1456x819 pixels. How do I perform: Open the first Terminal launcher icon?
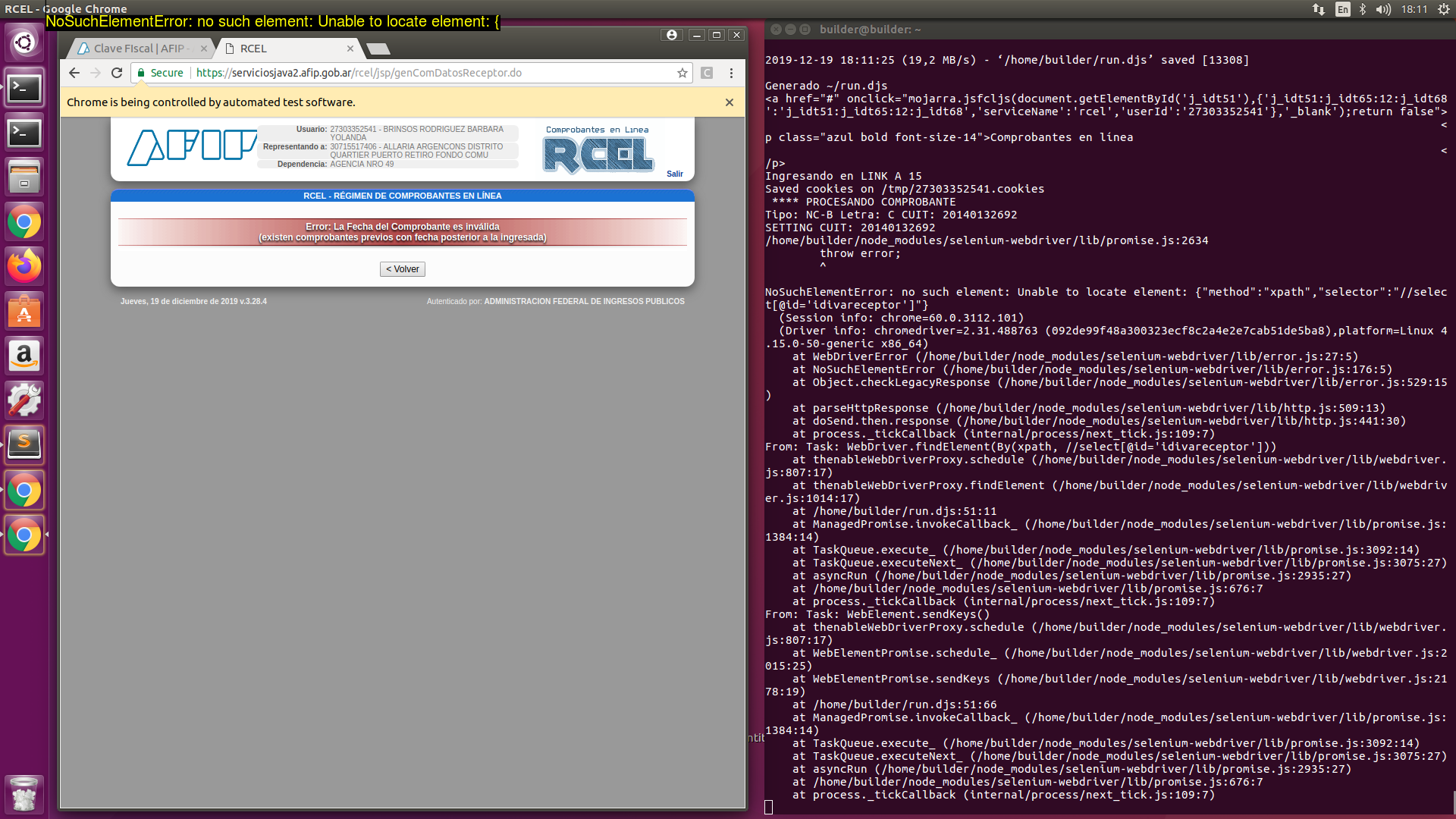click(x=24, y=88)
